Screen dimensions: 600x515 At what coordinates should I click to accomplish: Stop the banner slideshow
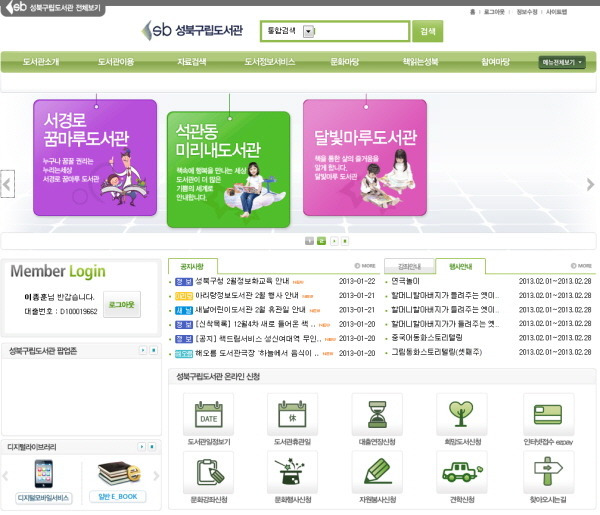[x=345, y=241]
